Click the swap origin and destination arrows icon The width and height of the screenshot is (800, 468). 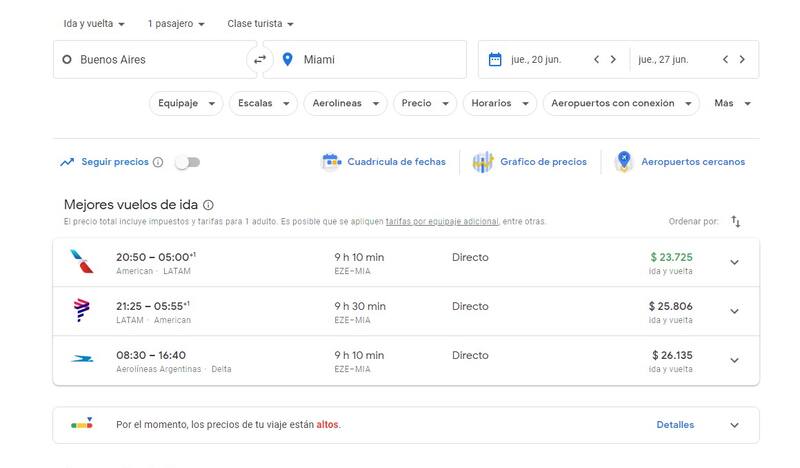point(260,60)
